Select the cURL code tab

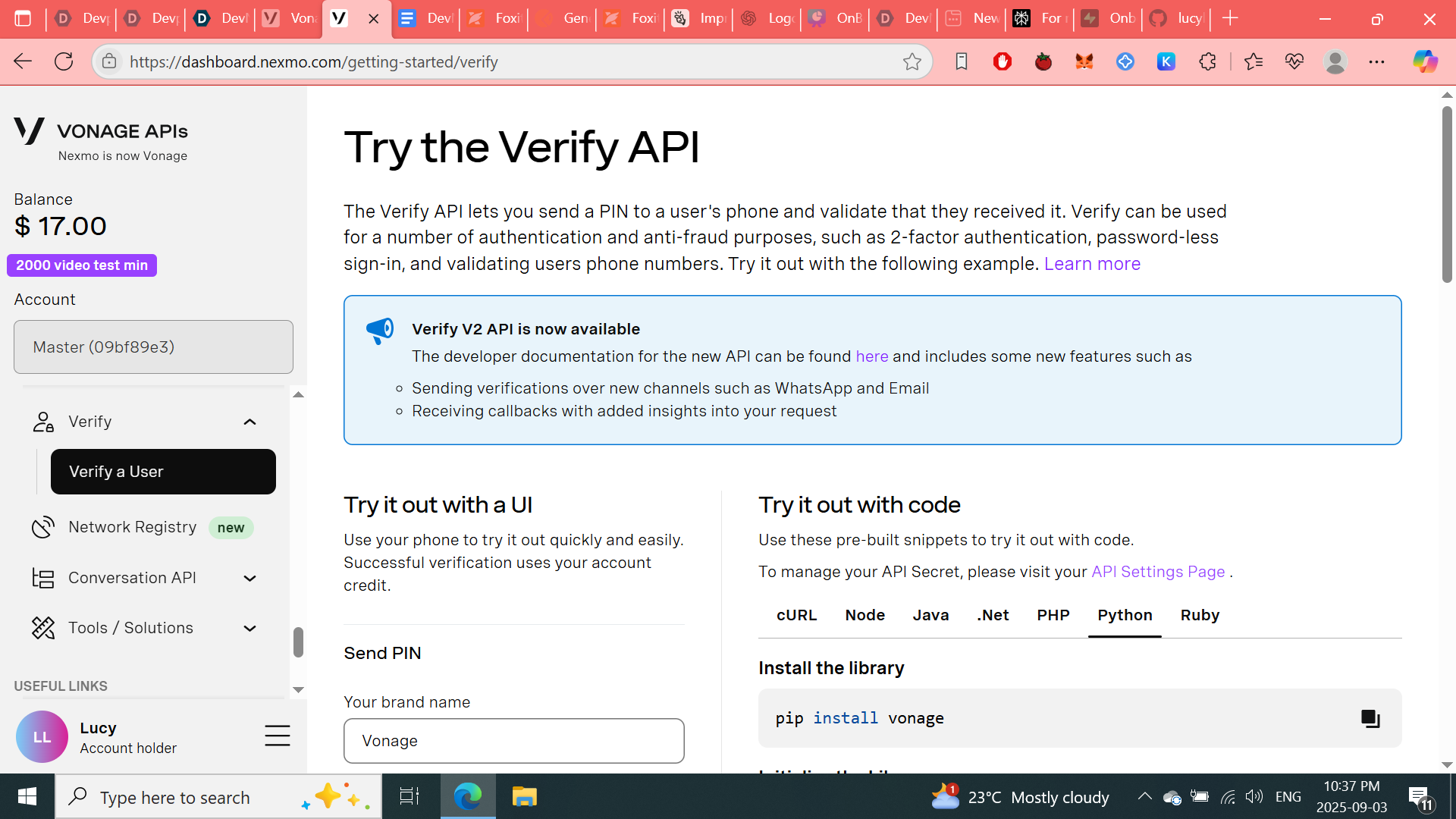pyautogui.click(x=796, y=615)
